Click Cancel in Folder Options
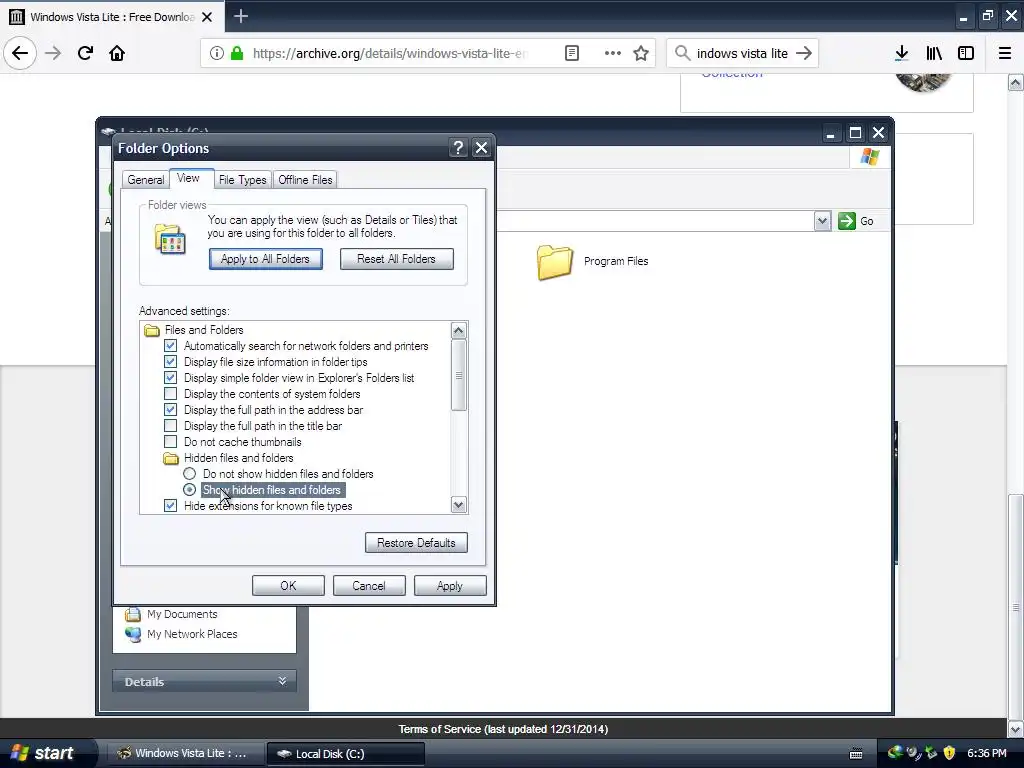1024x768 pixels. (x=369, y=586)
